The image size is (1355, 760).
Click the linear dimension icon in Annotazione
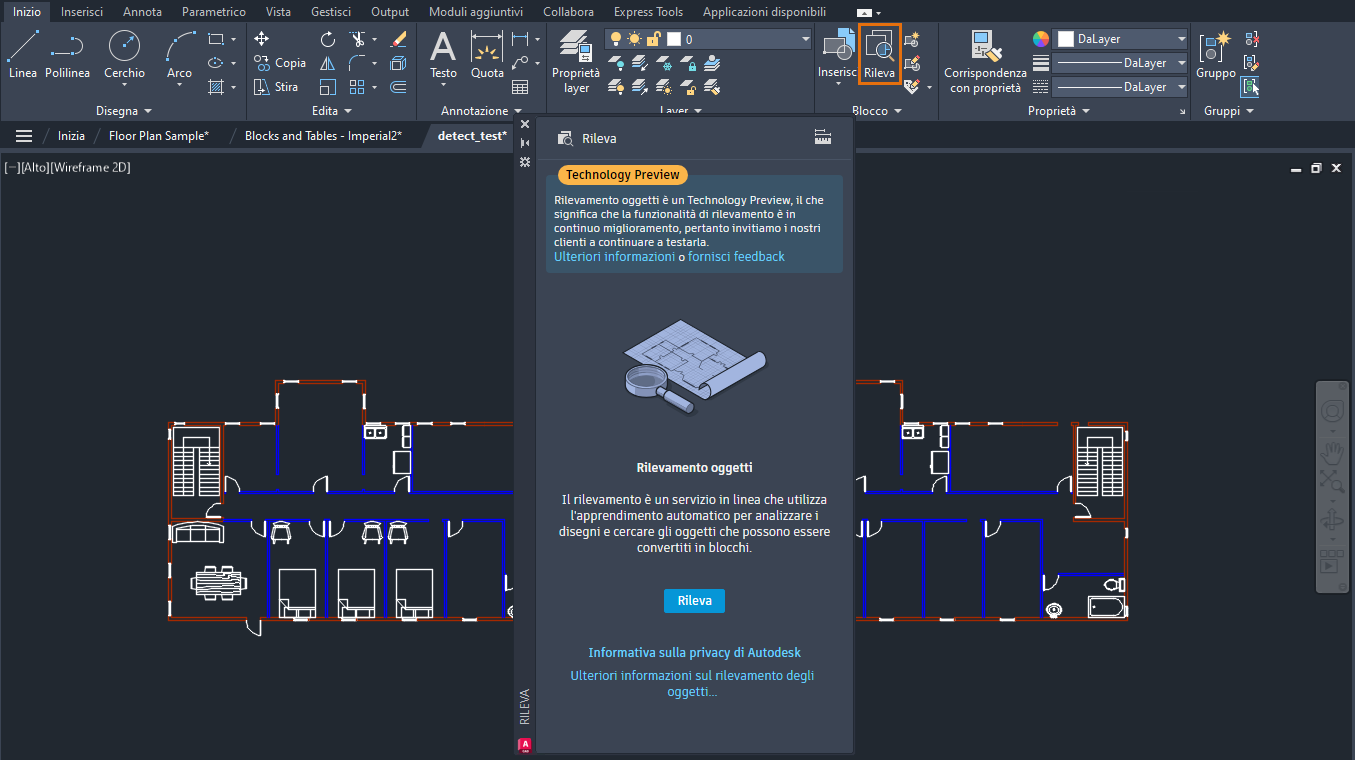[519, 39]
